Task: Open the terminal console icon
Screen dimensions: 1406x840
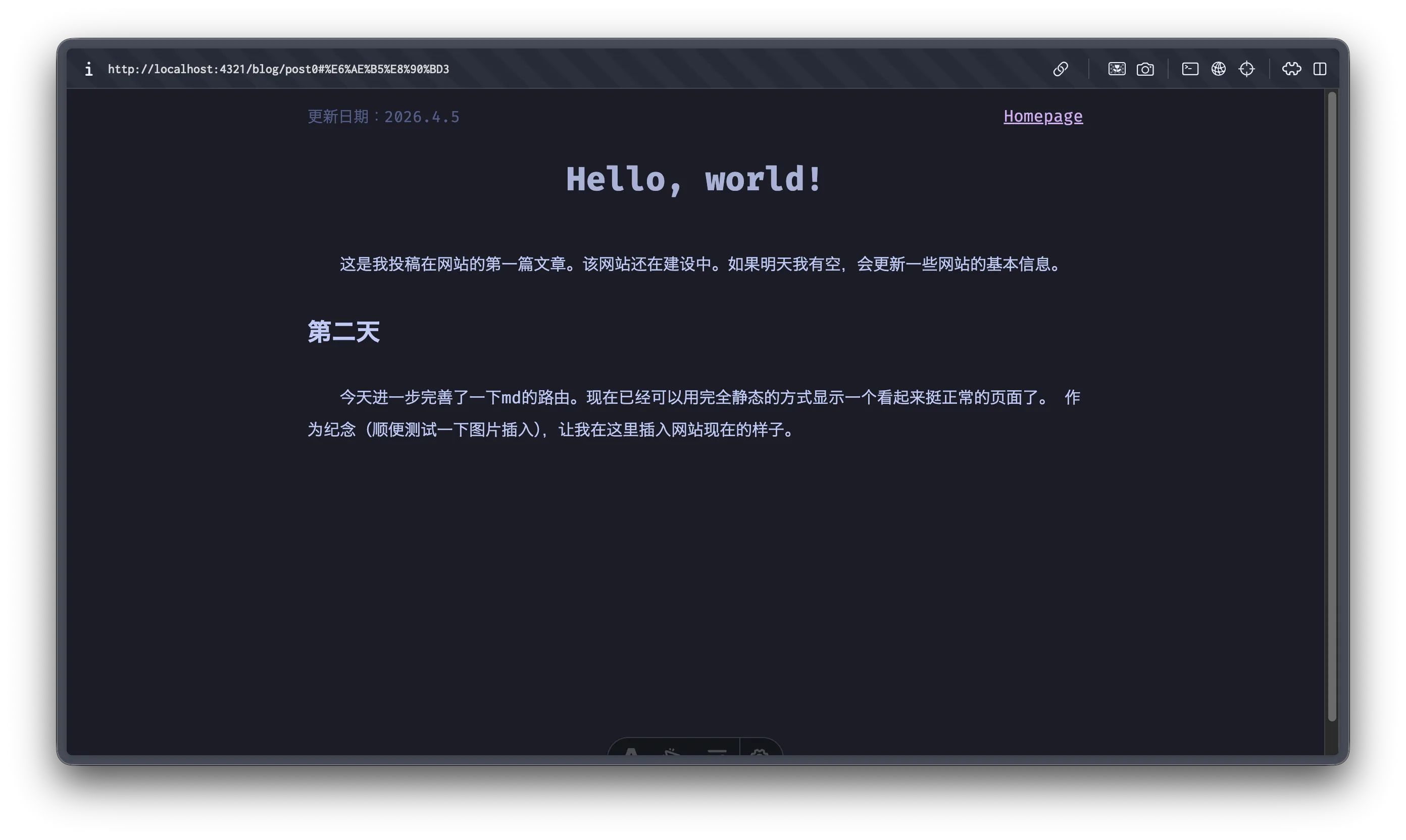Action: [x=1190, y=69]
